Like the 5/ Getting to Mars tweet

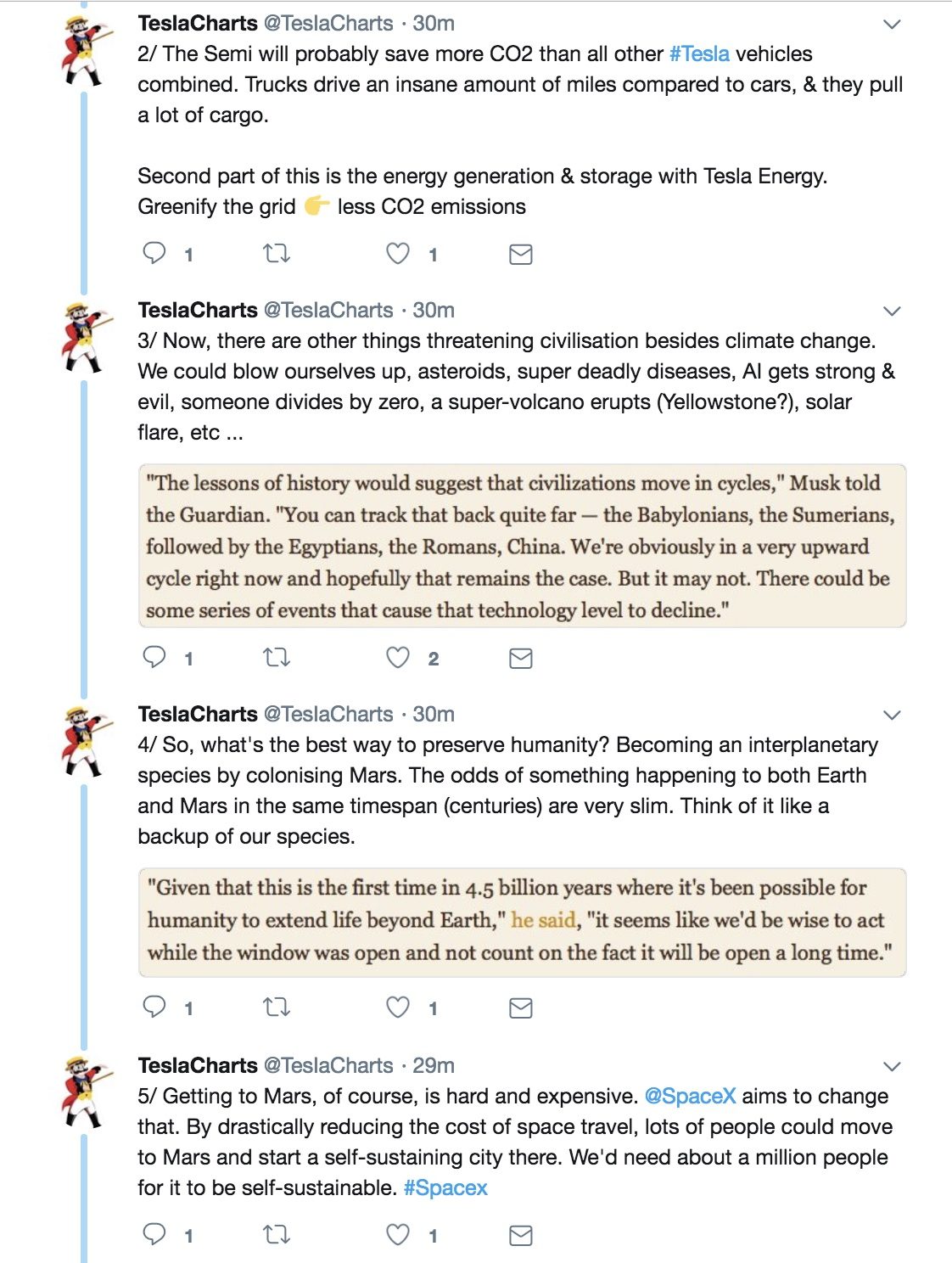tap(398, 1234)
